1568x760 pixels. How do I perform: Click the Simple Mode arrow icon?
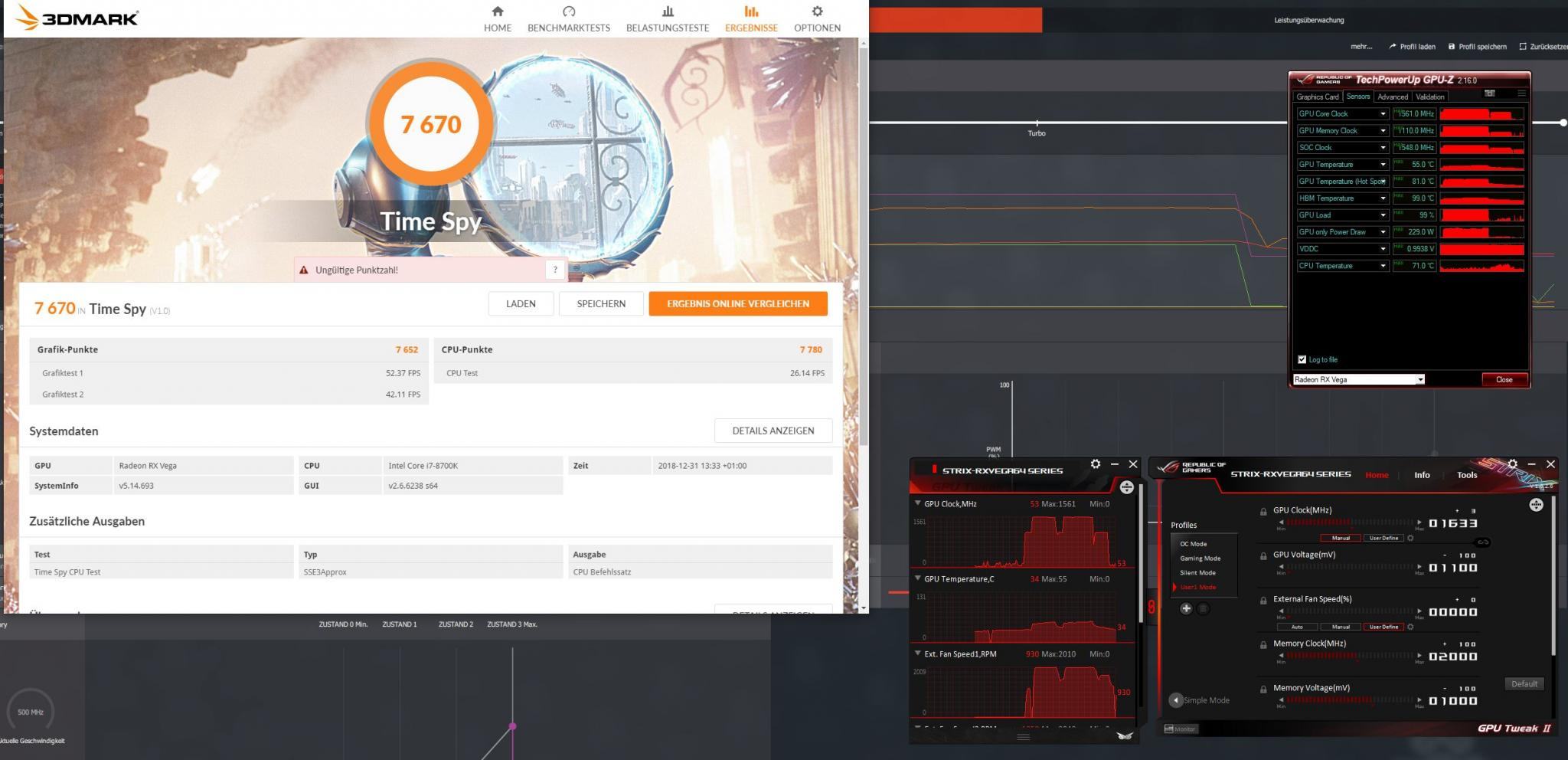[x=1176, y=700]
